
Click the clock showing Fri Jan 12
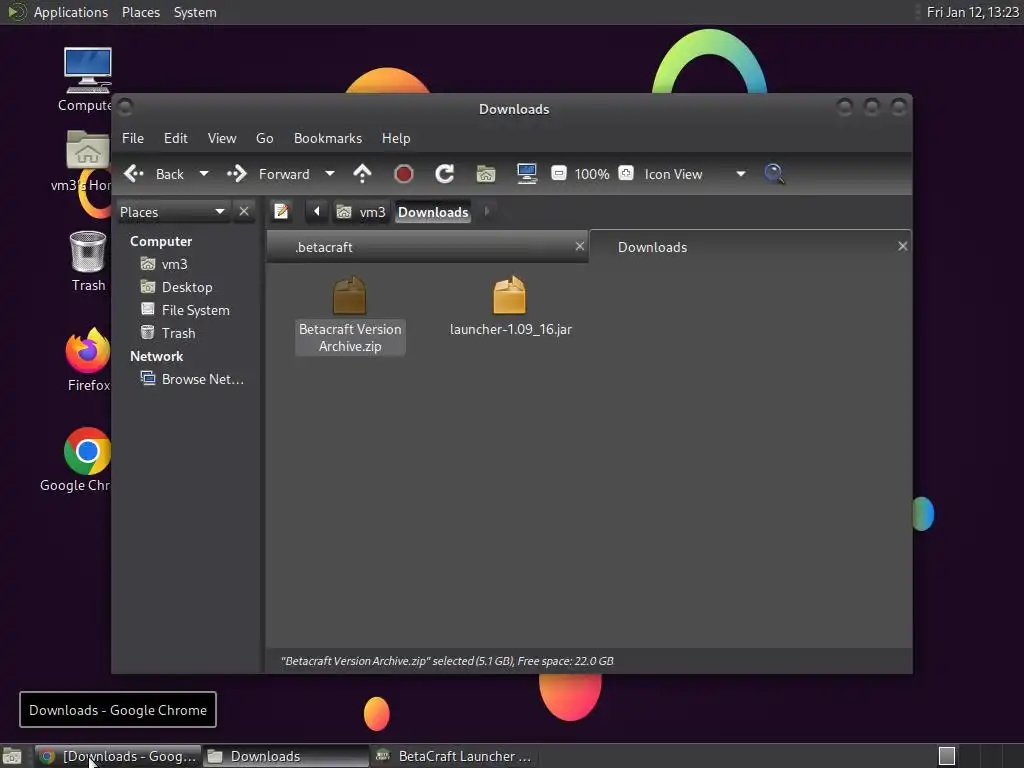972,12
